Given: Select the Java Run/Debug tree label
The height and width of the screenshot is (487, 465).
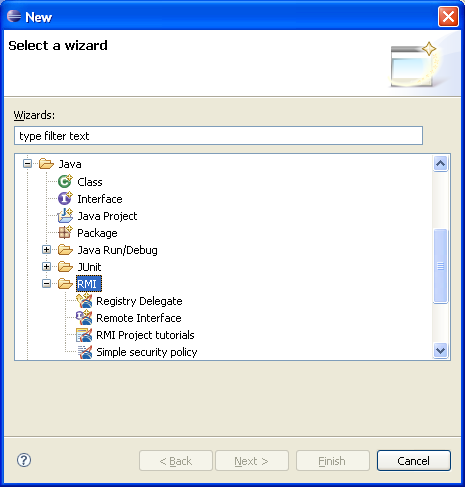Looking at the screenshot, I should coord(117,250).
